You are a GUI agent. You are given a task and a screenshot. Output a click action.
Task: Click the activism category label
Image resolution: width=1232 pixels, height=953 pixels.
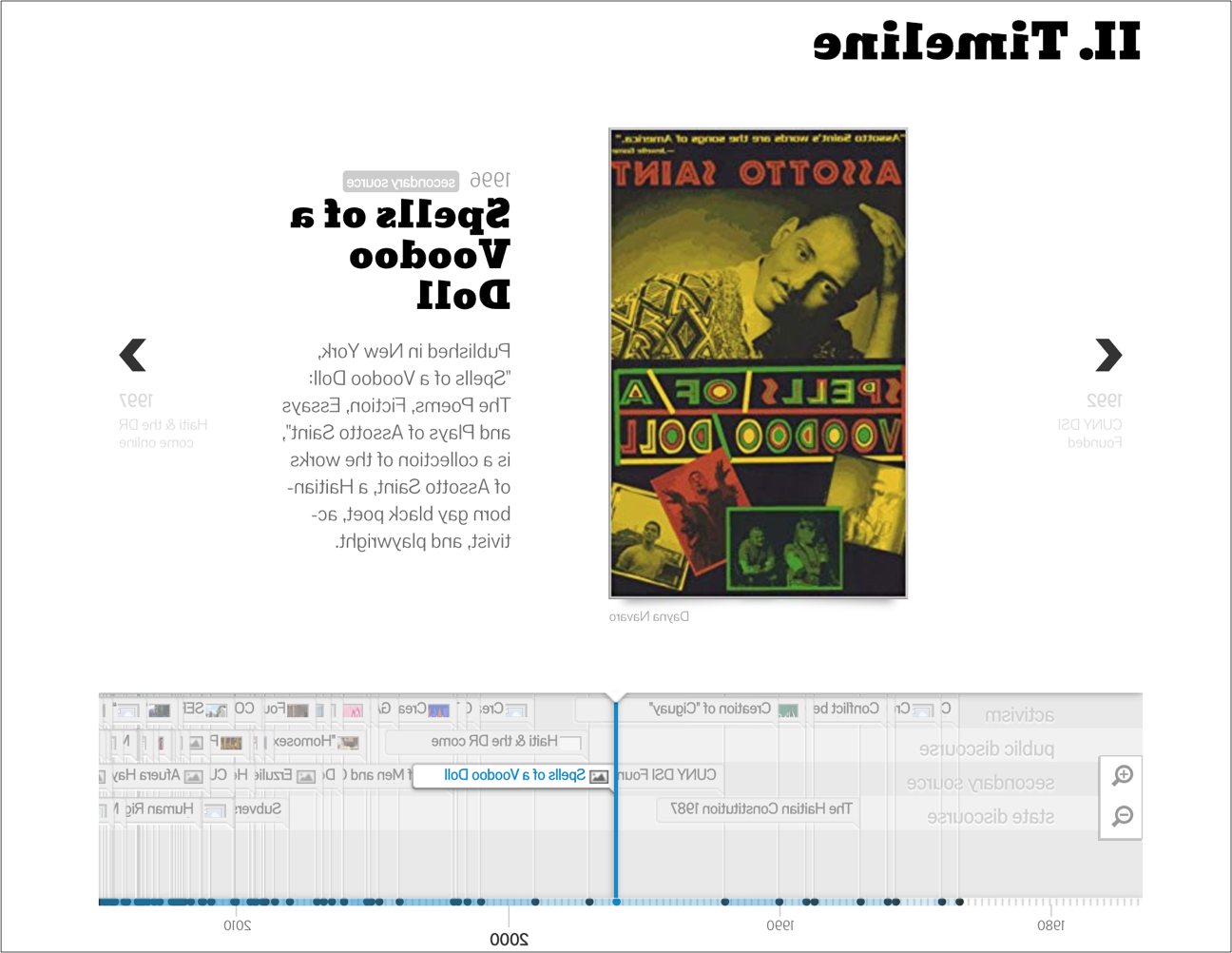coord(1019,714)
